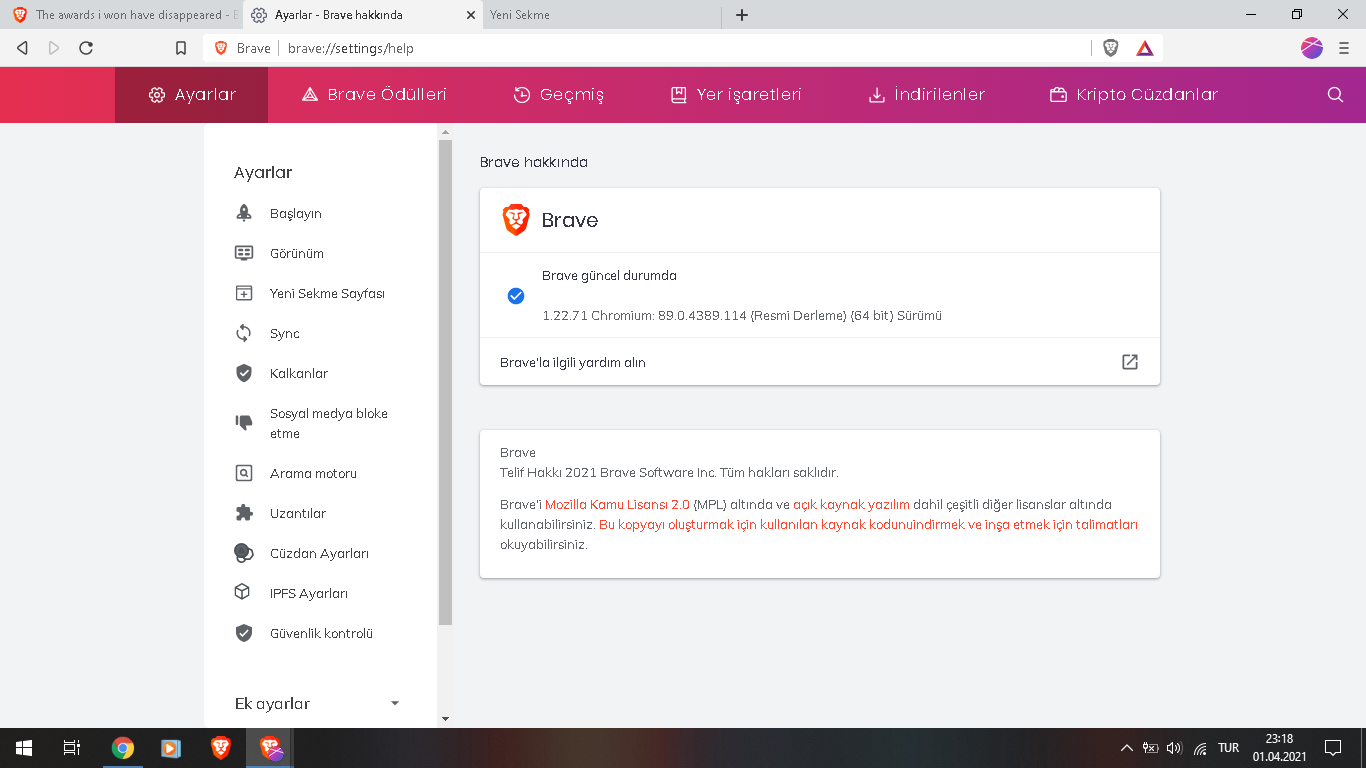Click the Uzantılar puzzle piece icon
The height and width of the screenshot is (768, 1366).
pyautogui.click(x=243, y=513)
